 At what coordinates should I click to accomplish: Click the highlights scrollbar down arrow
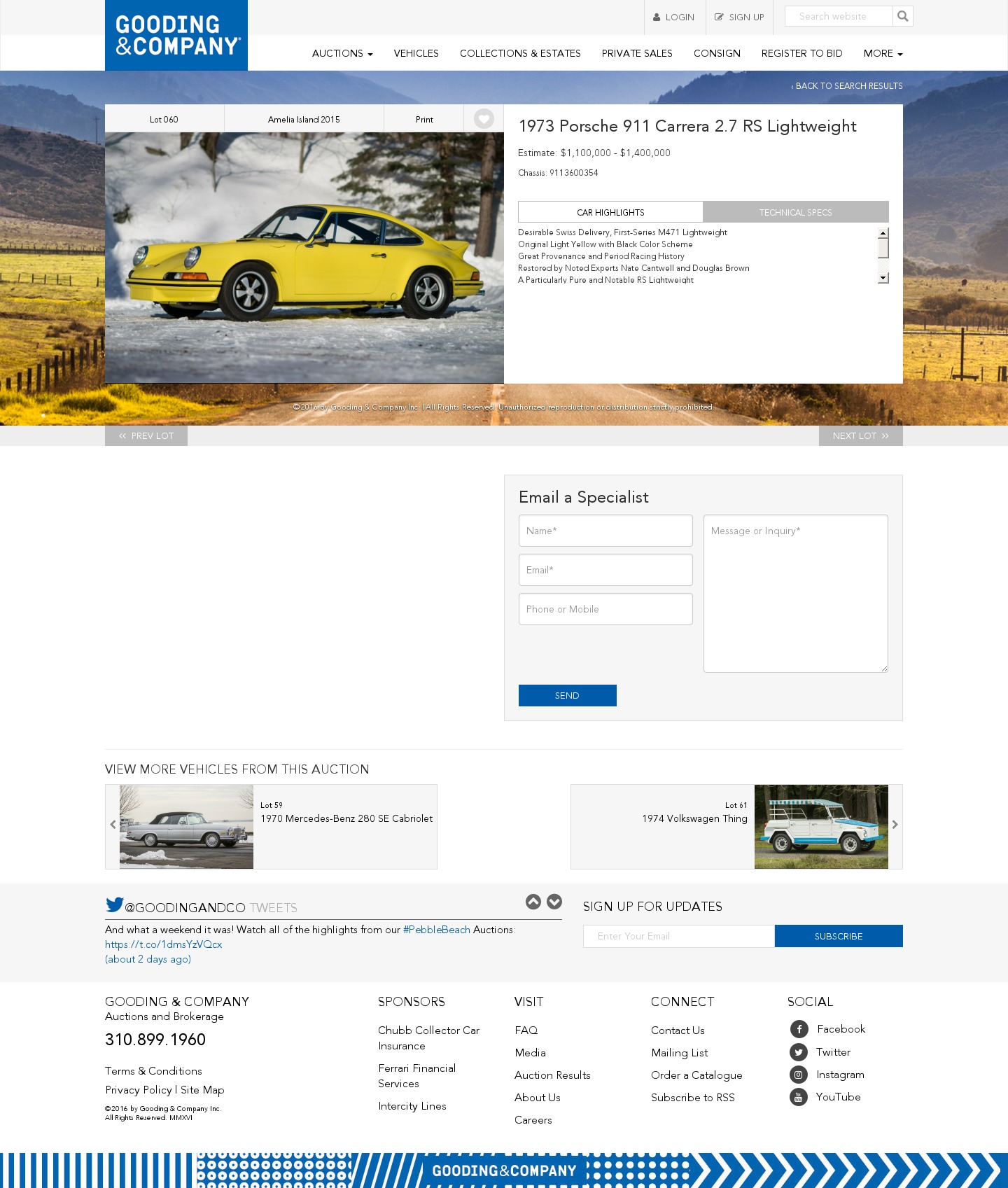883,278
